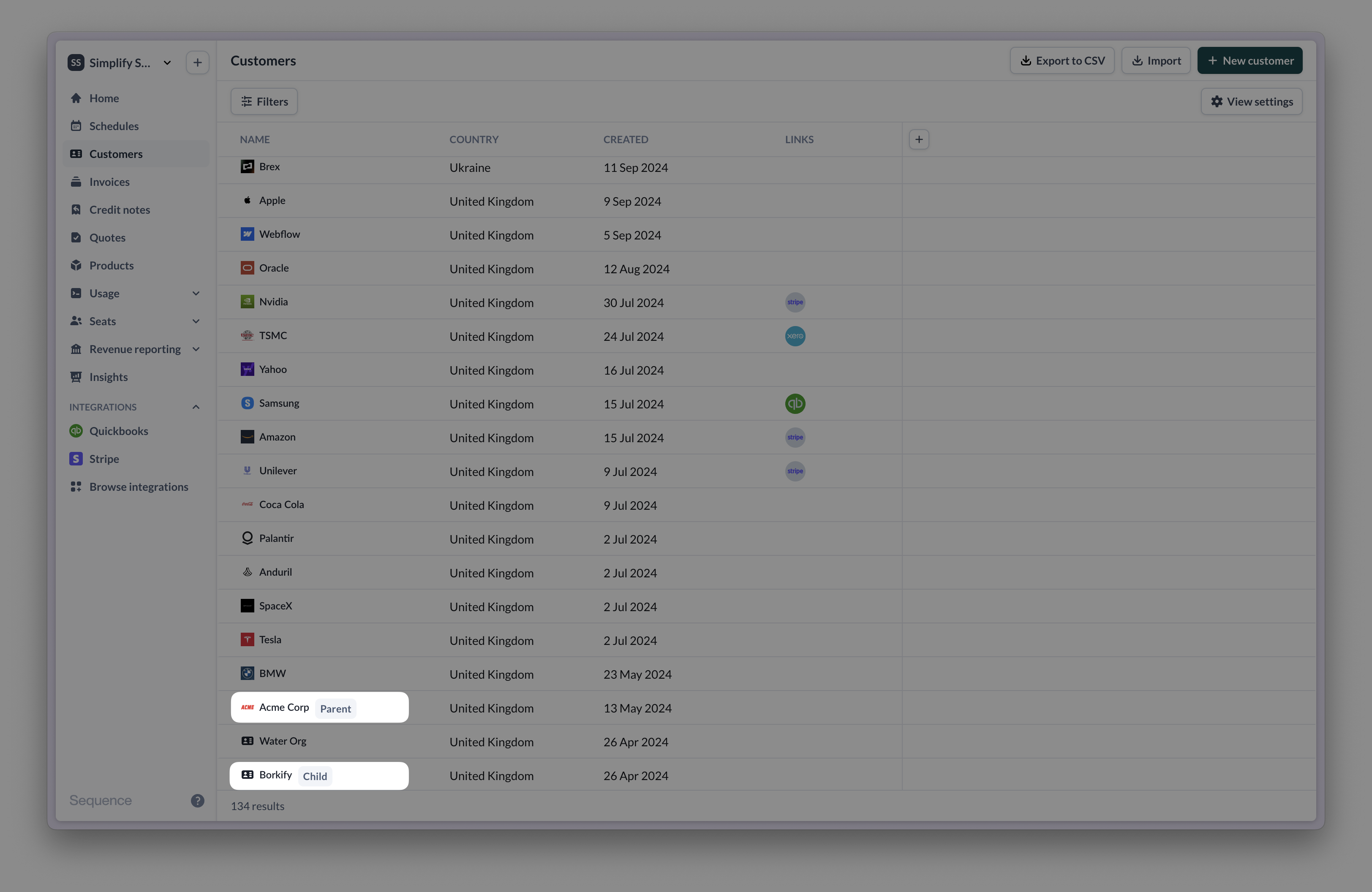Open the Yahoo customer
Viewport: 1372px width, 892px height.
[x=273, y=370]
